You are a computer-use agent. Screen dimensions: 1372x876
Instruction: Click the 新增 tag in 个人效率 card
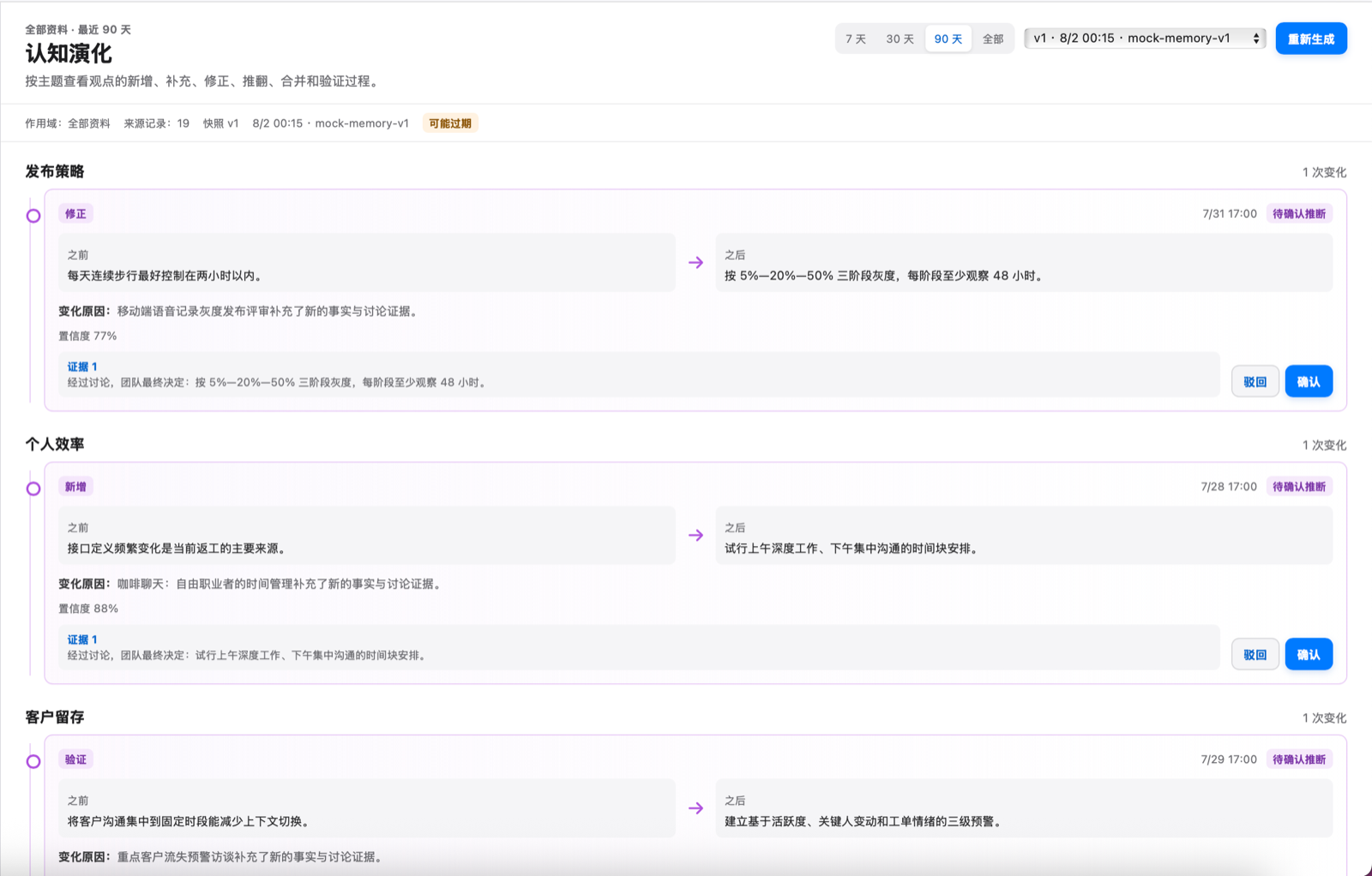pos(75,487)
